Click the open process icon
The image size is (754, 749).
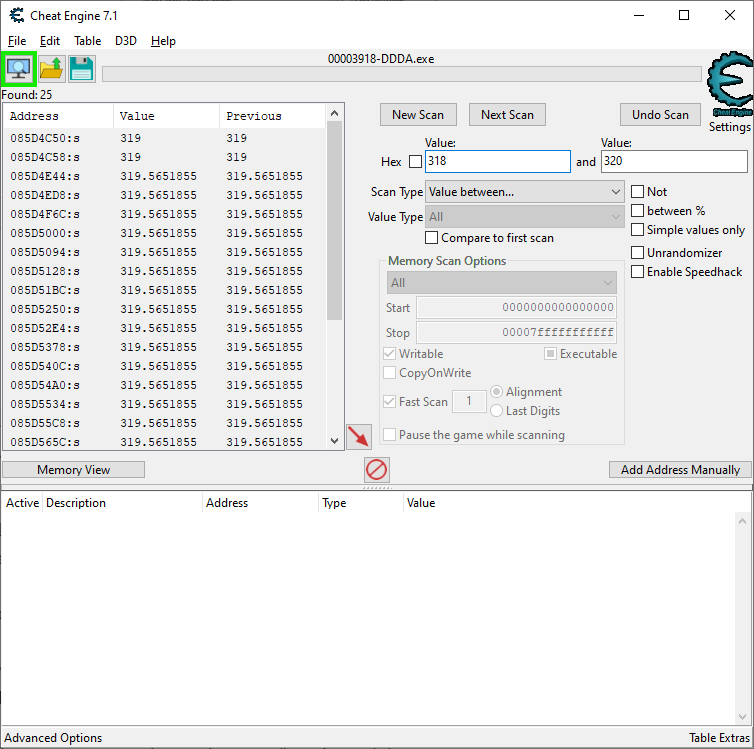(x=19, y=69)
